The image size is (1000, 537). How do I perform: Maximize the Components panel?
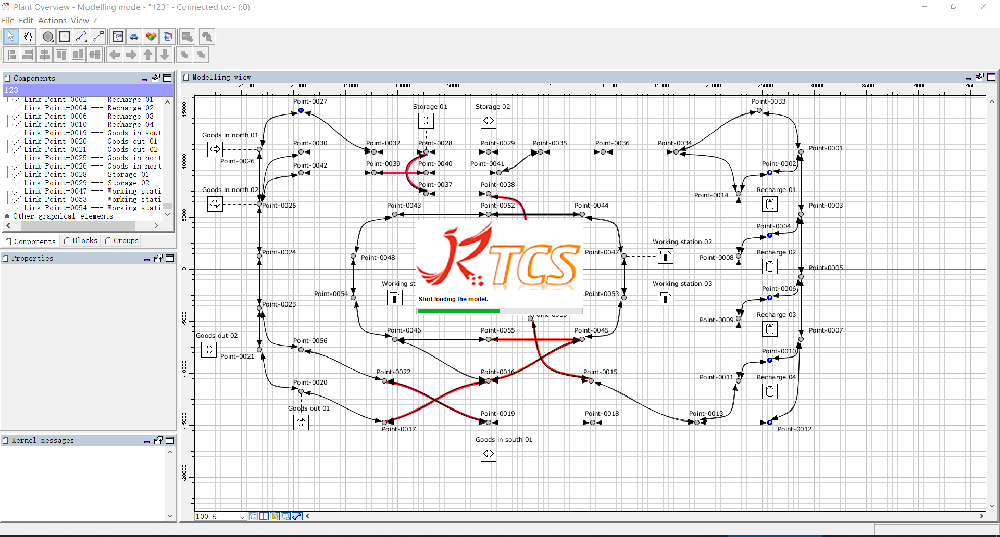pyautogui.click(x=167, y=78)
